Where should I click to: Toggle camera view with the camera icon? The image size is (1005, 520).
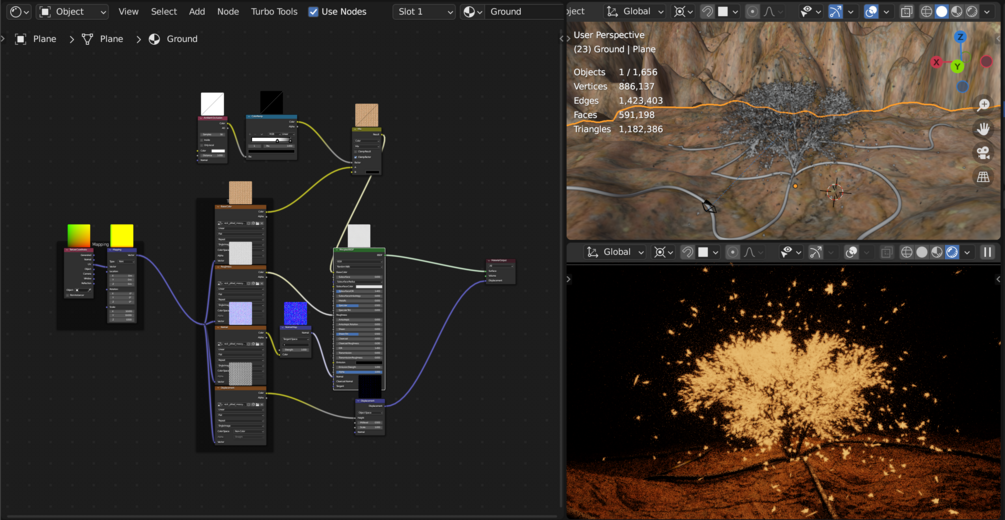pyautogui.click(x=983, y=153)
